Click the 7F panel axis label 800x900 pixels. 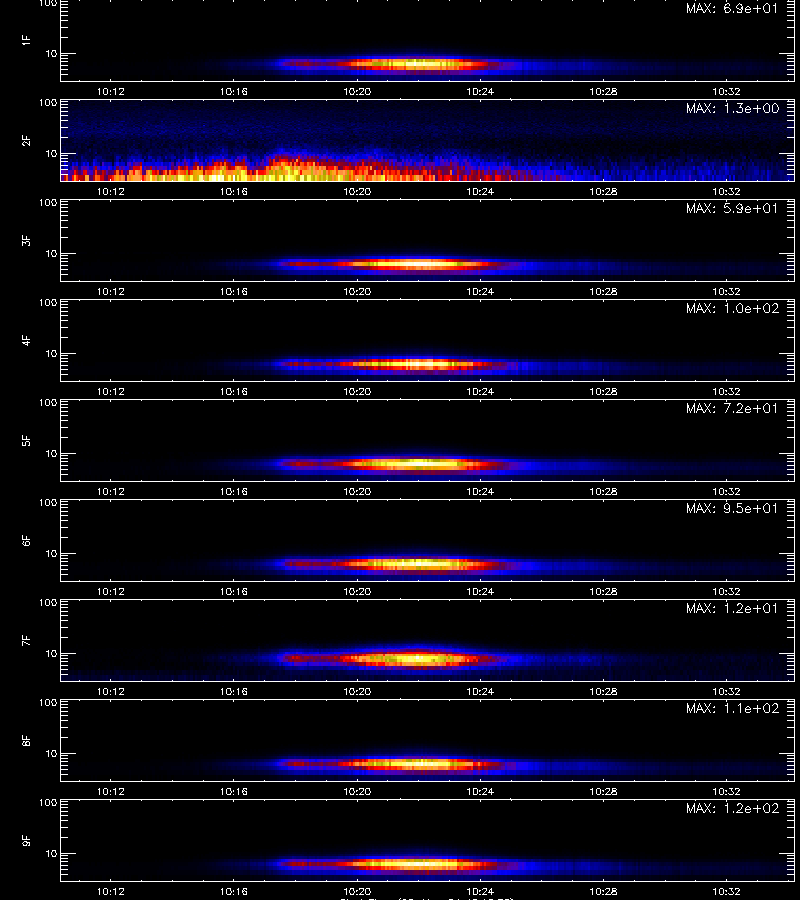click(26, 641)
